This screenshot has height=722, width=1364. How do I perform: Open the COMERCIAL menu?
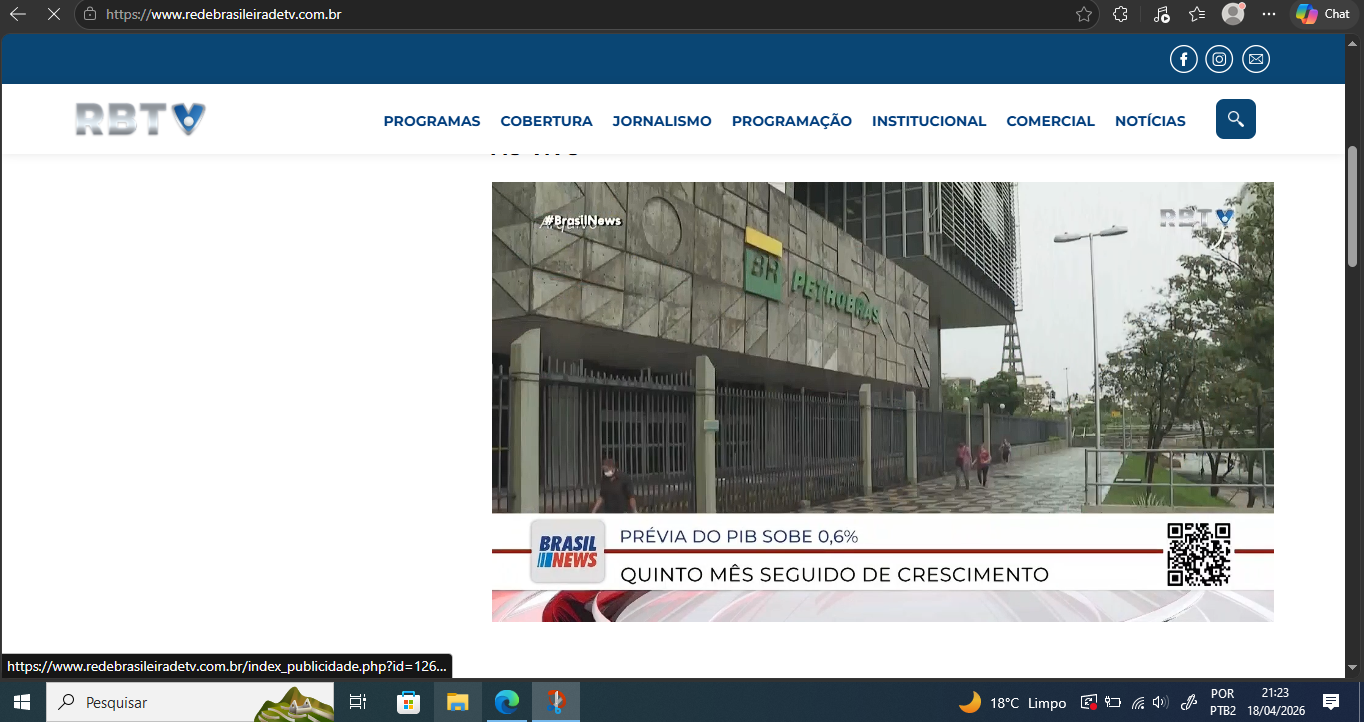point(1051,121)
